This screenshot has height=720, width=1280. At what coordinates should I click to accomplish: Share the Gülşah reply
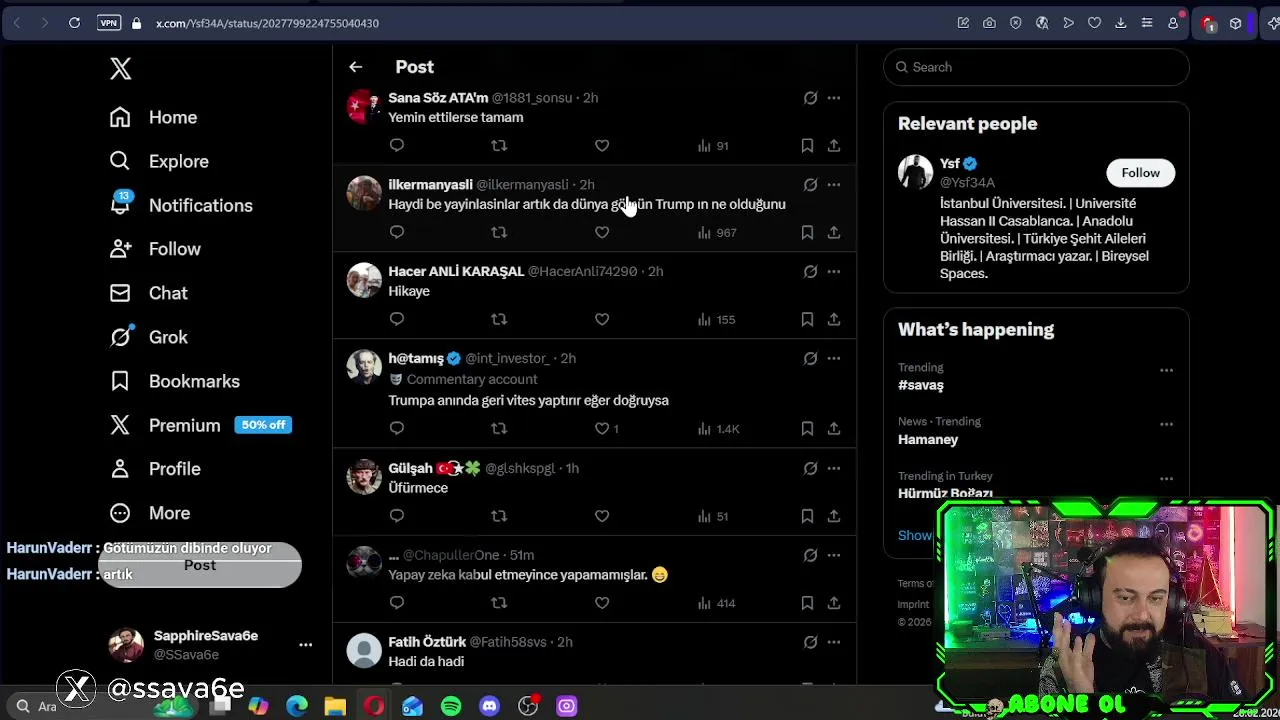pos(834,516)
